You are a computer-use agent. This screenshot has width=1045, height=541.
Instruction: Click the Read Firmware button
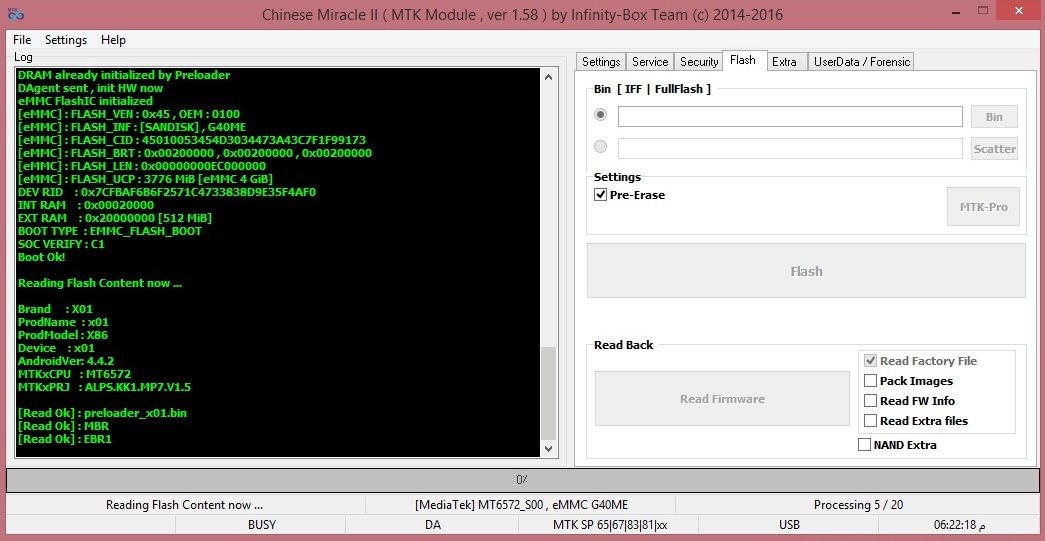(x=722, y=398)
